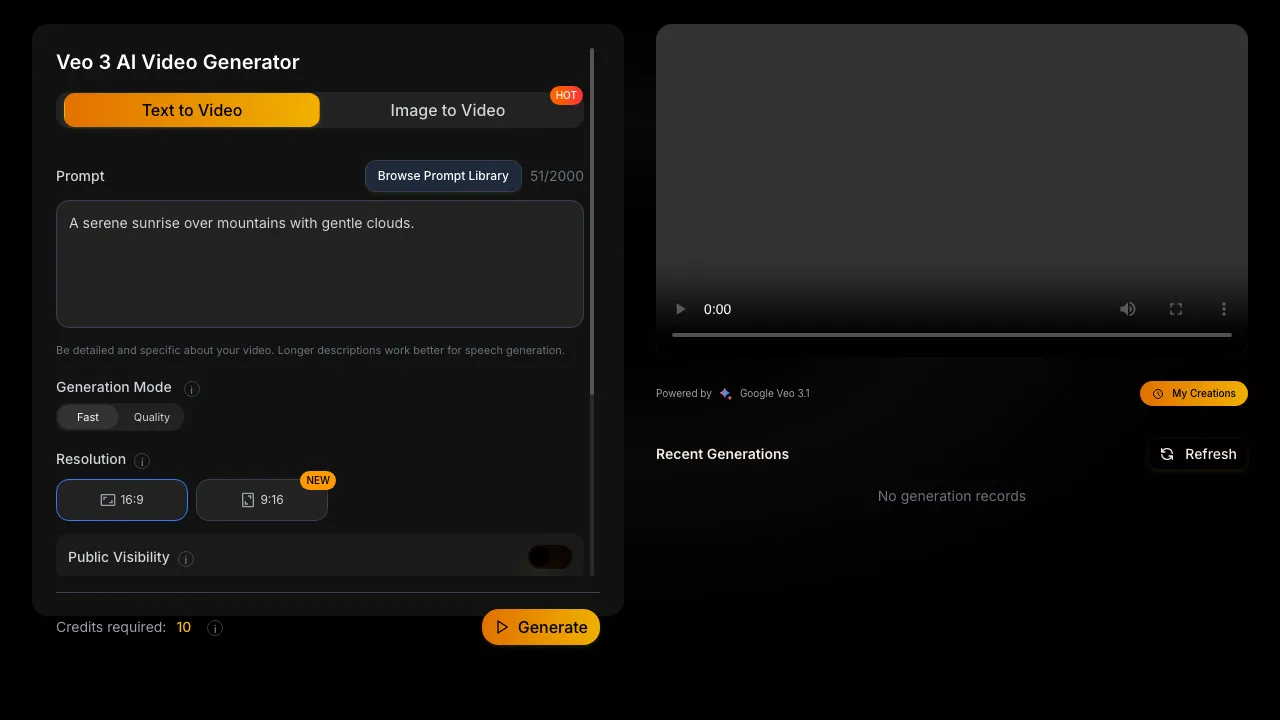Enter fullscreen on the video player
Image resolution: width=1280 pixels, height=720 pixels.
pyautogui.click(x=1176, y=309)
